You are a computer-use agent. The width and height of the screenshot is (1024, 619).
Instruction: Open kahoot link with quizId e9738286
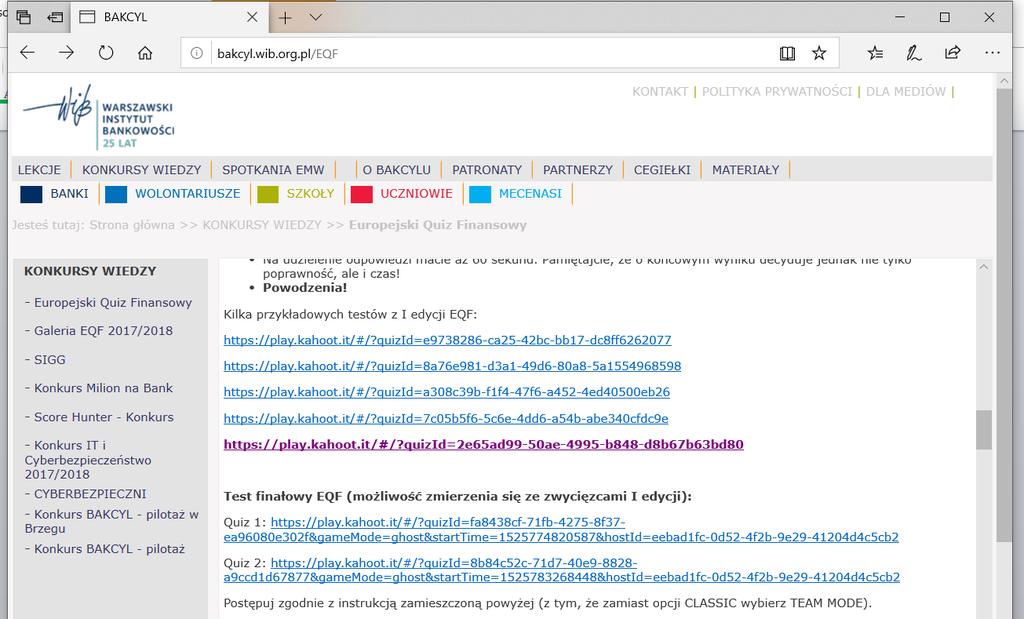point(447,340)
